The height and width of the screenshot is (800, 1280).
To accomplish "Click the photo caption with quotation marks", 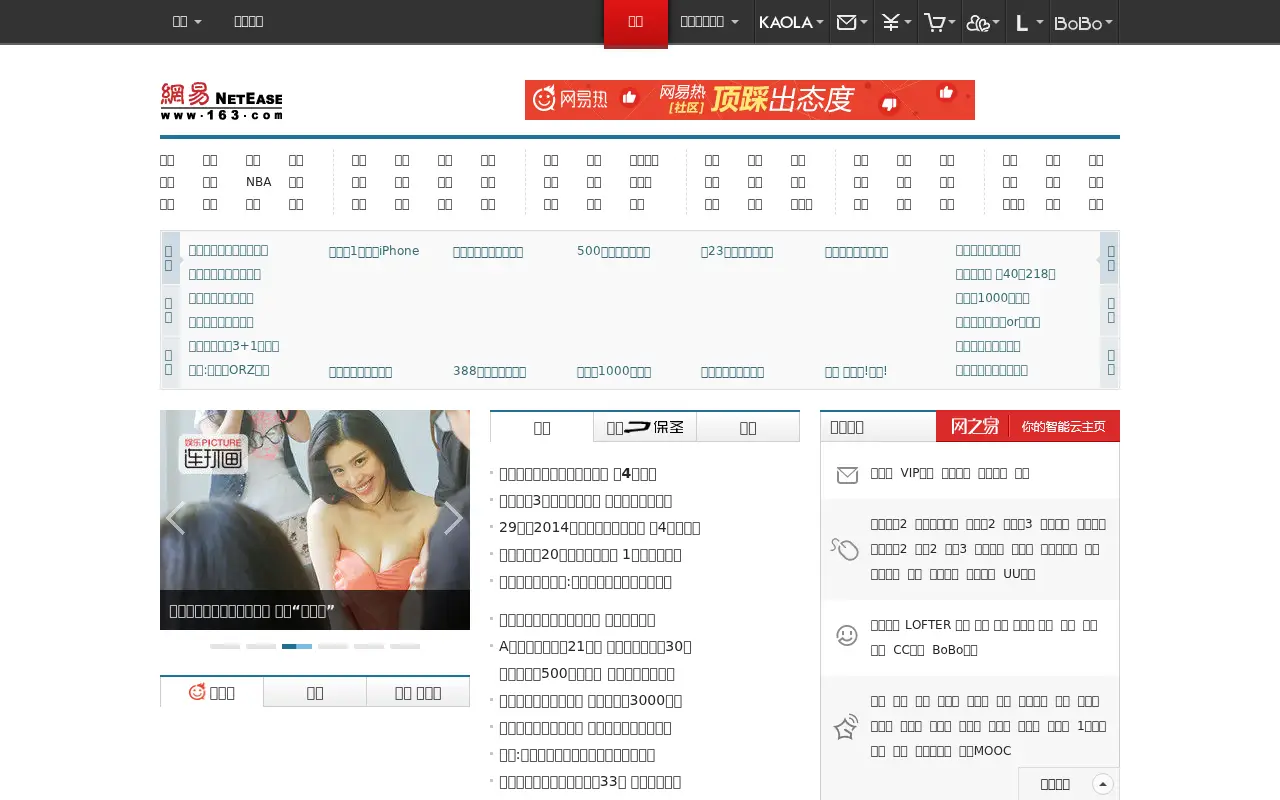I will pos(251,611).
